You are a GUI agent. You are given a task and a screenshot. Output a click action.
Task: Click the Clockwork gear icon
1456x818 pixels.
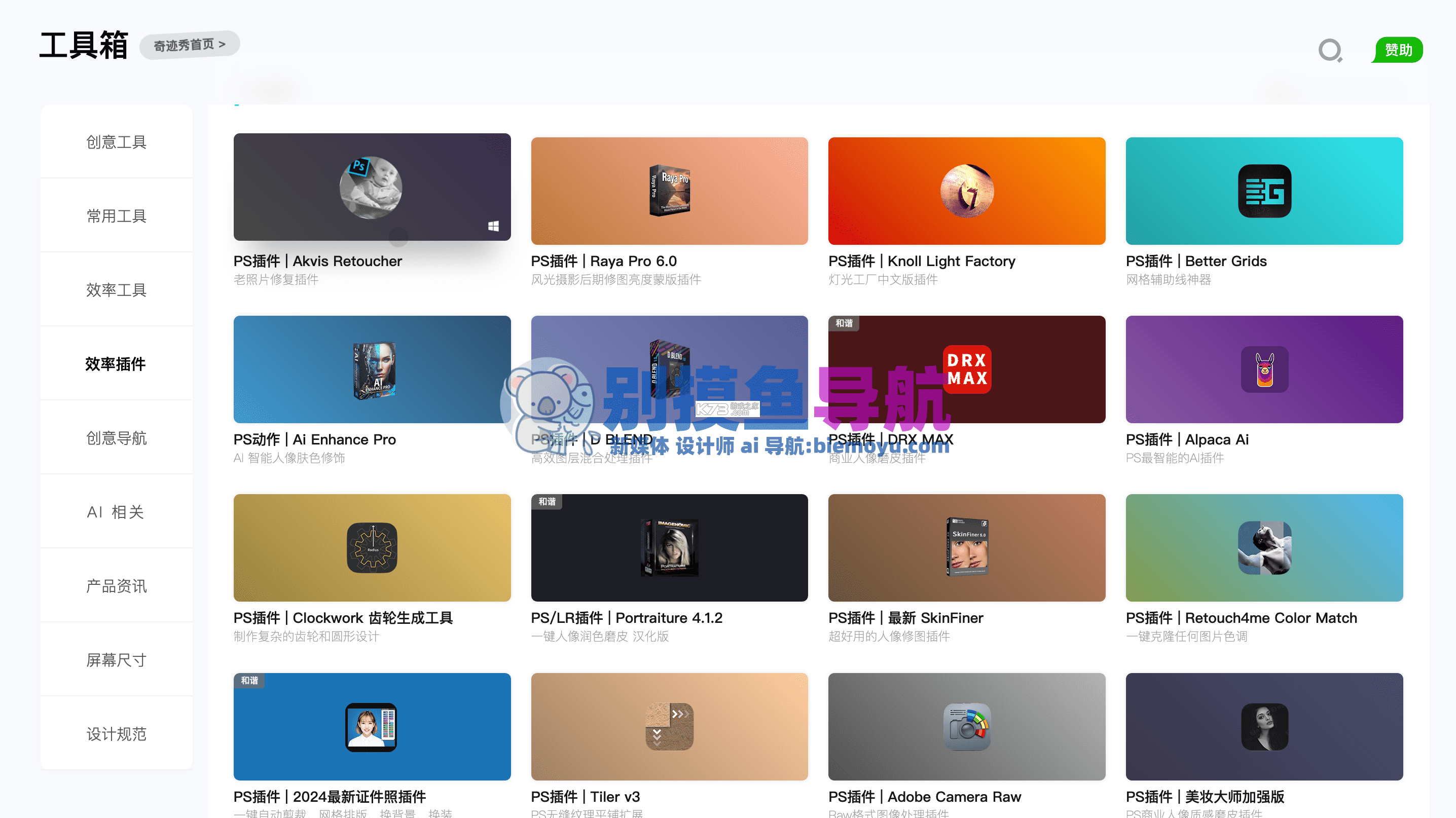pyautogui.click(x=372, y=548)
